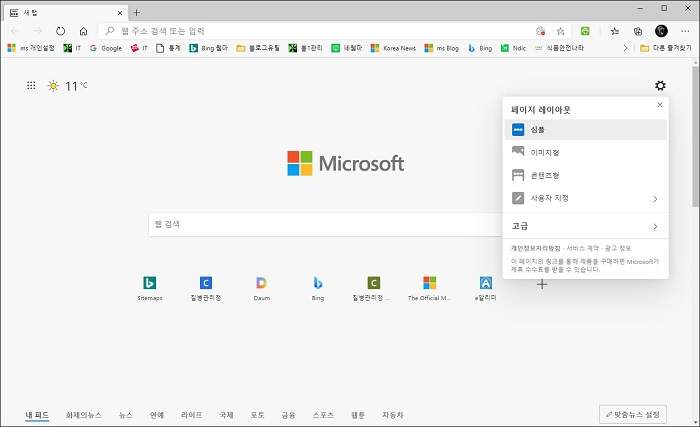Click the forward navigation arrow
The image size is (700, 427).
coord(38,31)
